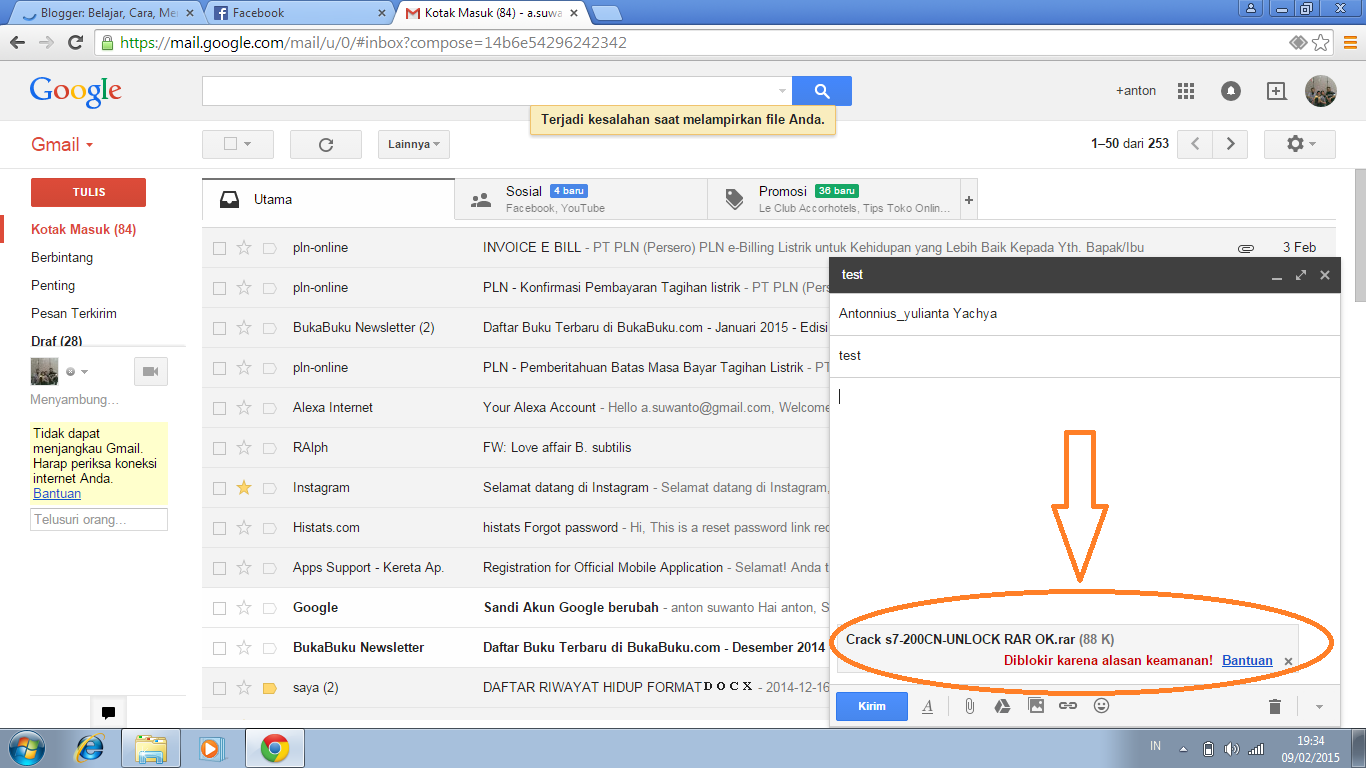Open Chrome from the taskbar

pyautogui.click(x=275, y=747)
